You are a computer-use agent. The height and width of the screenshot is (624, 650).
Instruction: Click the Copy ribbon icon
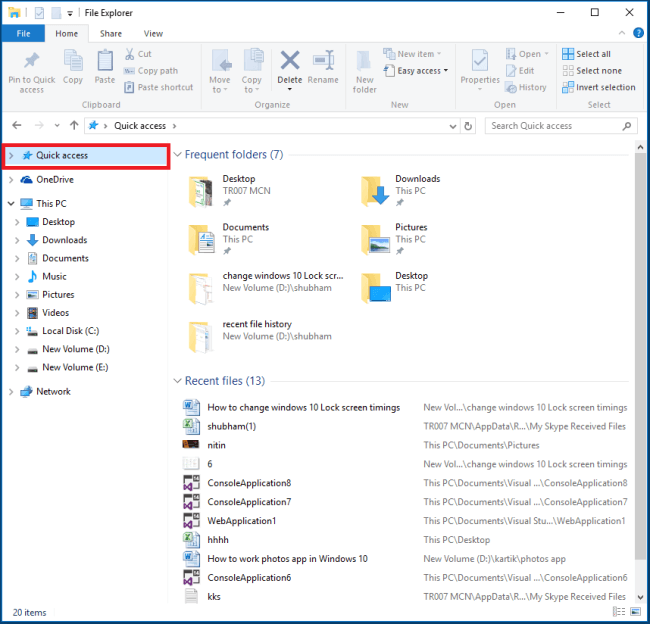tap(73, 61)
